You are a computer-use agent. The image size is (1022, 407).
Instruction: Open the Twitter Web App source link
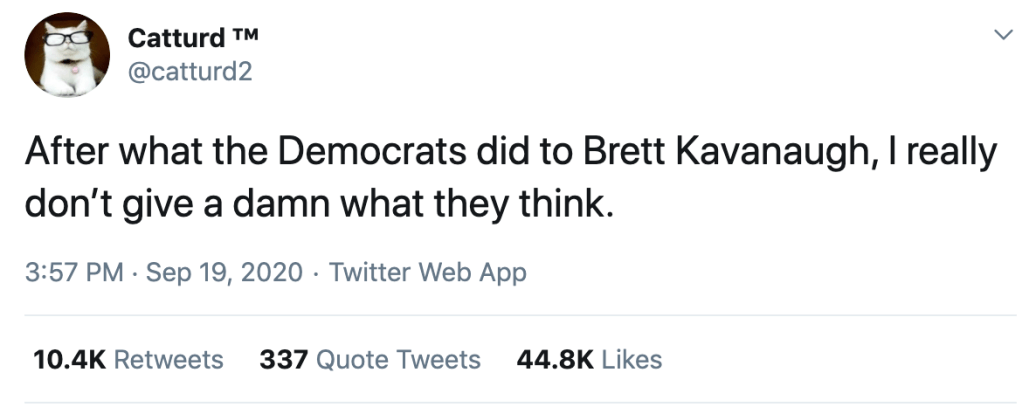[x=427, y=272]
